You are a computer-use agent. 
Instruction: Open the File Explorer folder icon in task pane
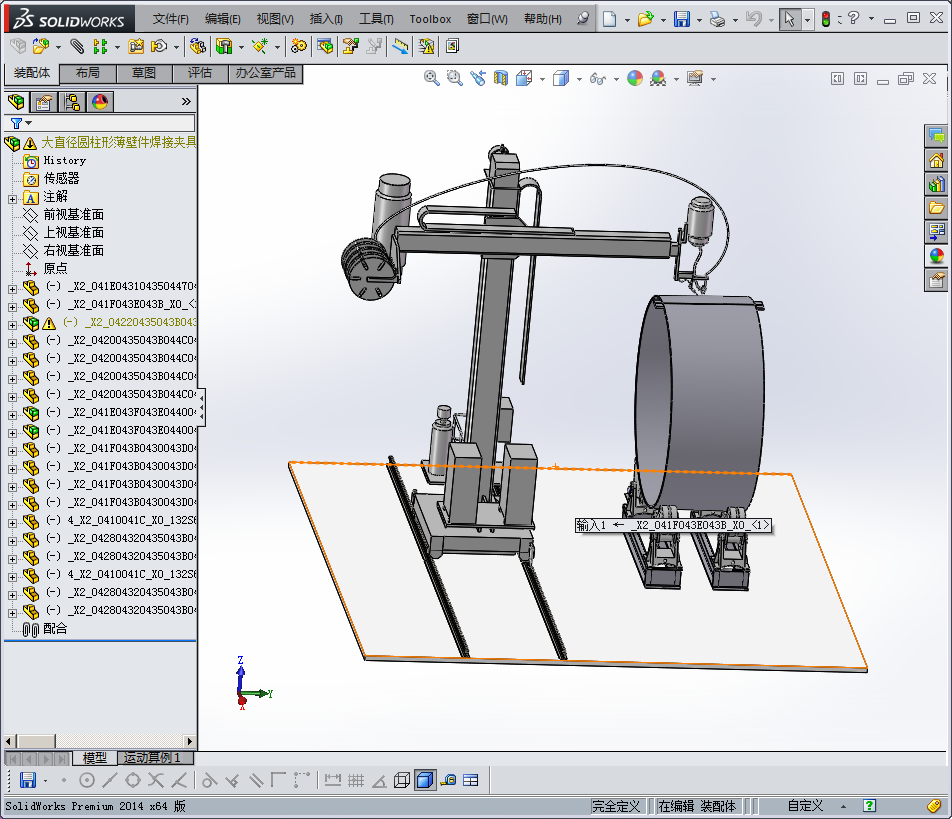pos(936,208)
